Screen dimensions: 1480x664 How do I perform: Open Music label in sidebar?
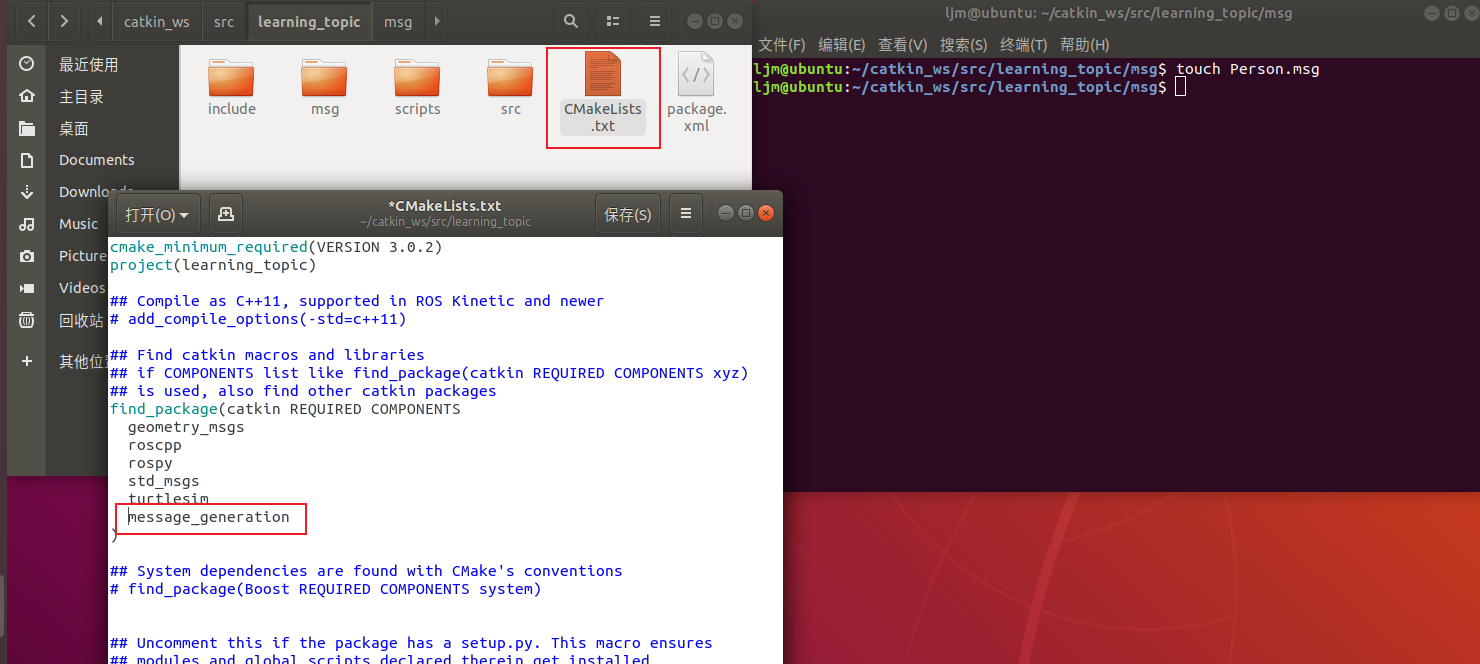78,224
